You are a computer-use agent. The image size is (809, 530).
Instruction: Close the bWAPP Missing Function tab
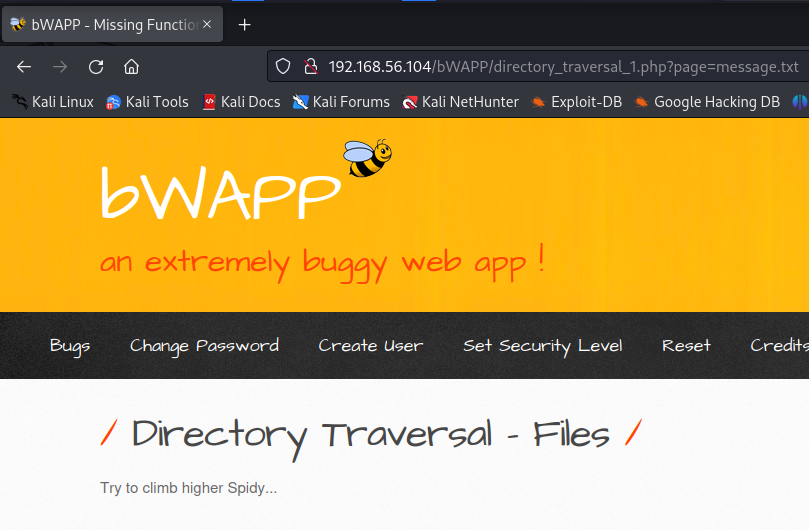(x=207, y=24)
